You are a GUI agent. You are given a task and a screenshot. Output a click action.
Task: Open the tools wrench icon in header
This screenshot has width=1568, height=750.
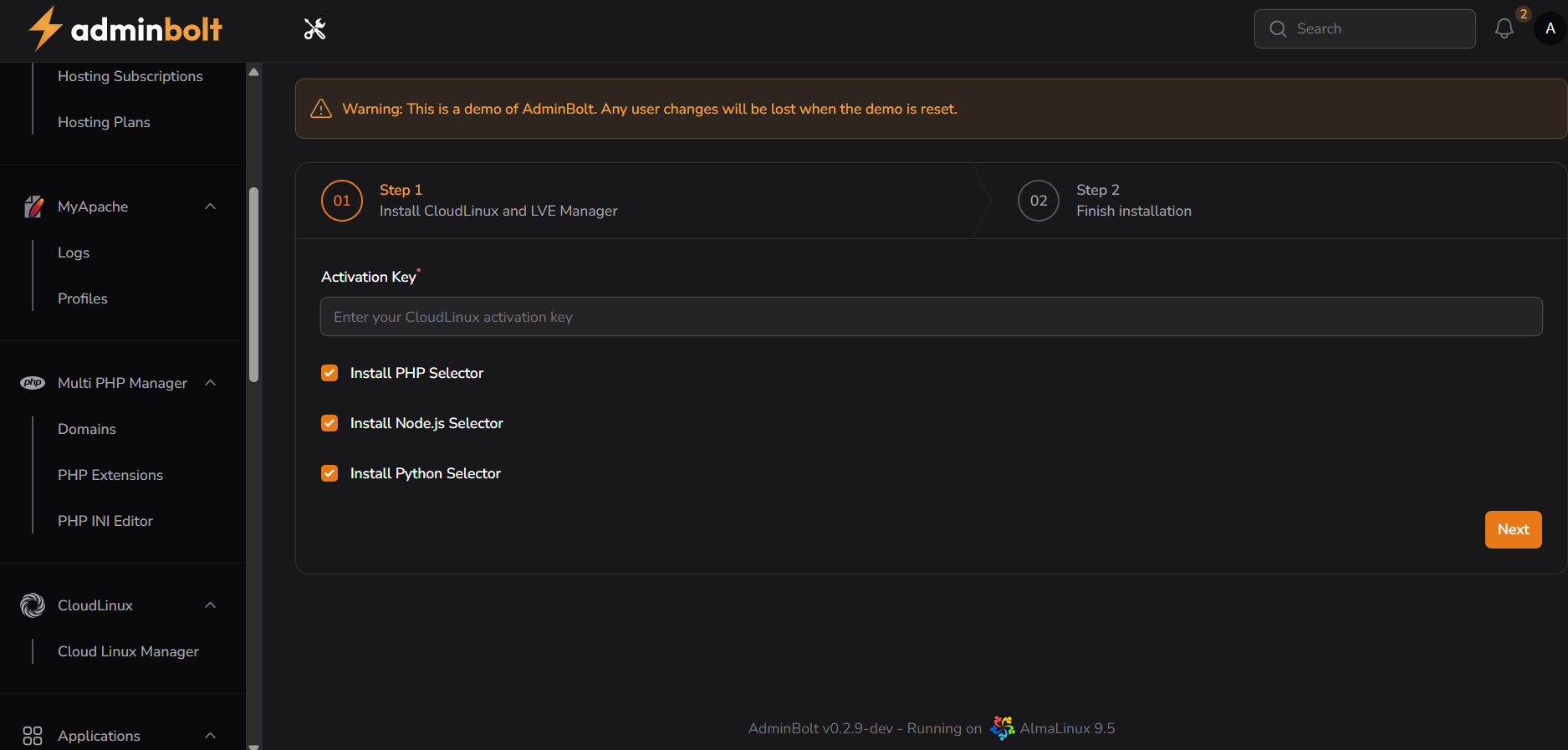pyautogui.click(x=314, y=29)
